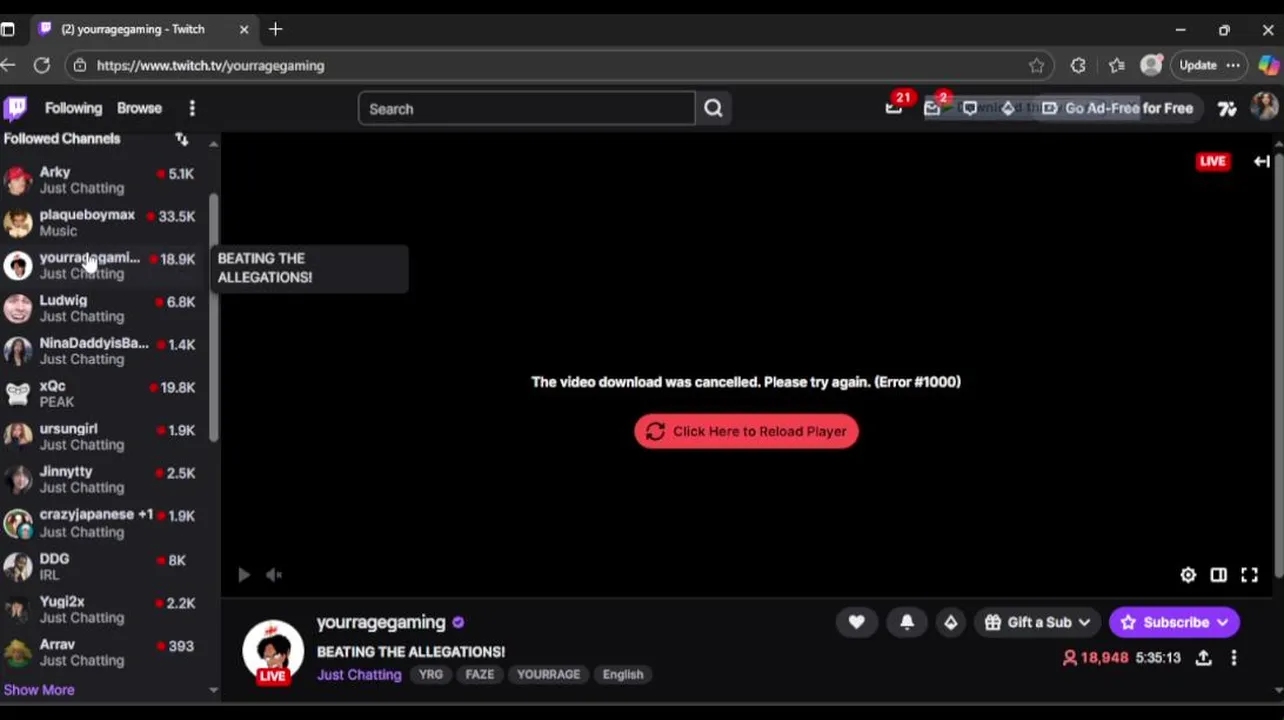Open inbox notifications with 2 badge

[932, 108]
